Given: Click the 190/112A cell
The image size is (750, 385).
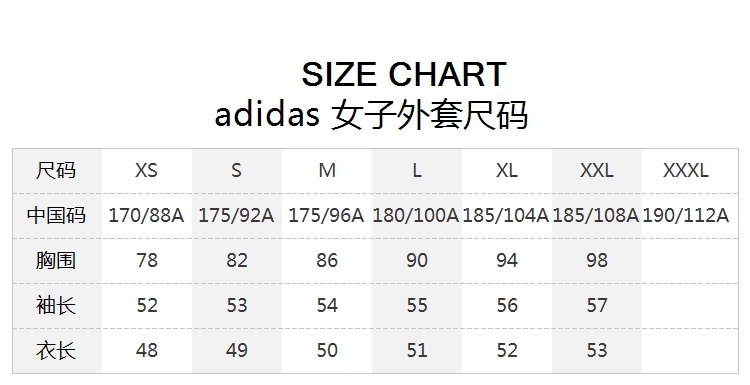Looking at the screenshot, I should coord(685,215).
